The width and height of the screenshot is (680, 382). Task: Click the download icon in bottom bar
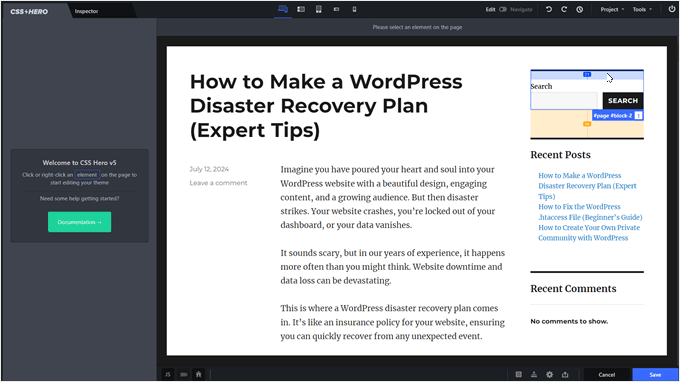click(534, 374)
